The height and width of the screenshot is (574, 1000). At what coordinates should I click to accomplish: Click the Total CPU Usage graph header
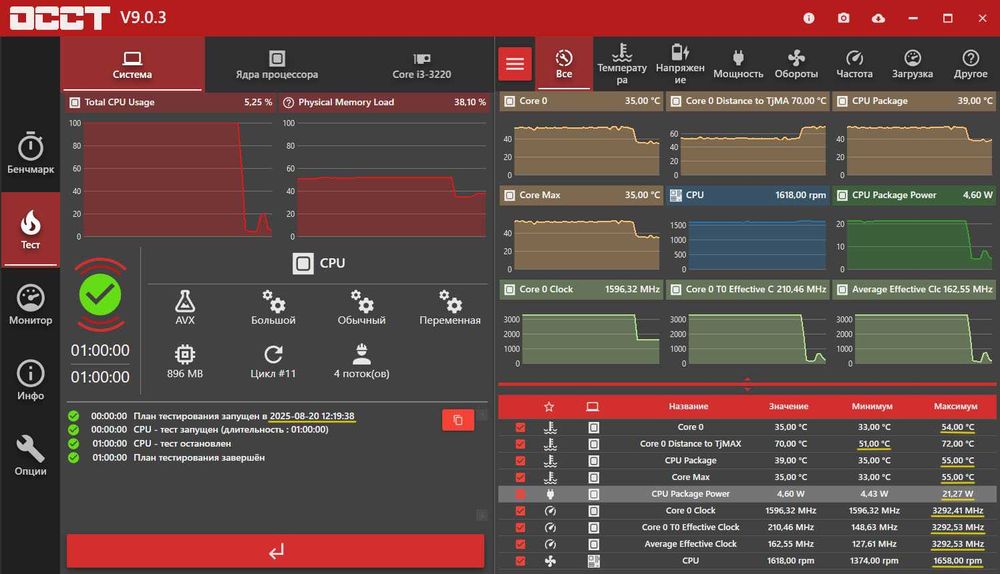click(170, 102)
